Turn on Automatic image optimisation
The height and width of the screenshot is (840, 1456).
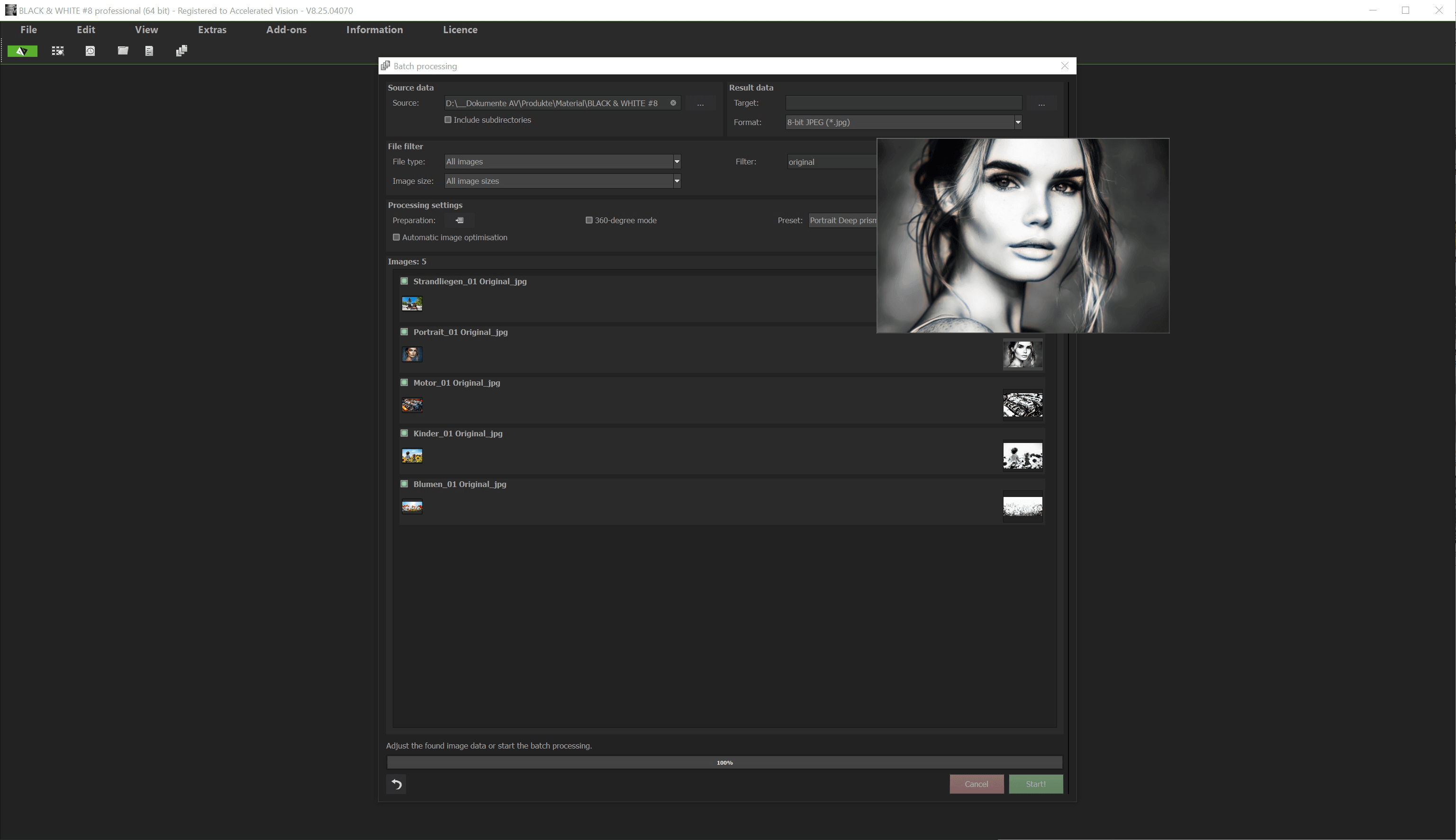pos(396,237)
